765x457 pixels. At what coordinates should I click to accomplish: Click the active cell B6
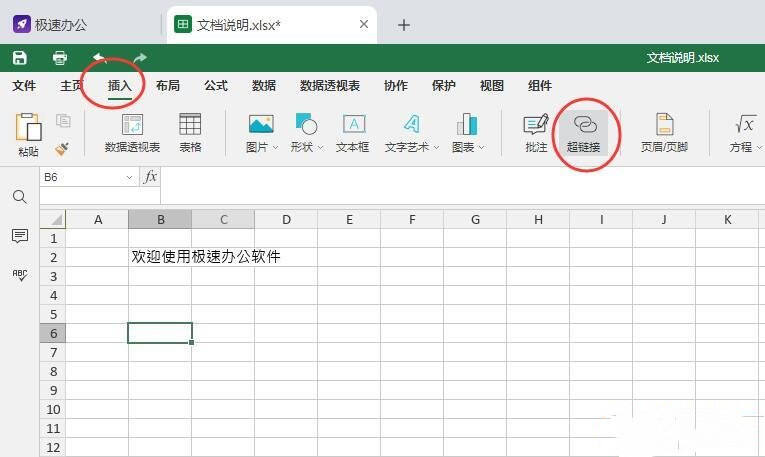(160, 333)
